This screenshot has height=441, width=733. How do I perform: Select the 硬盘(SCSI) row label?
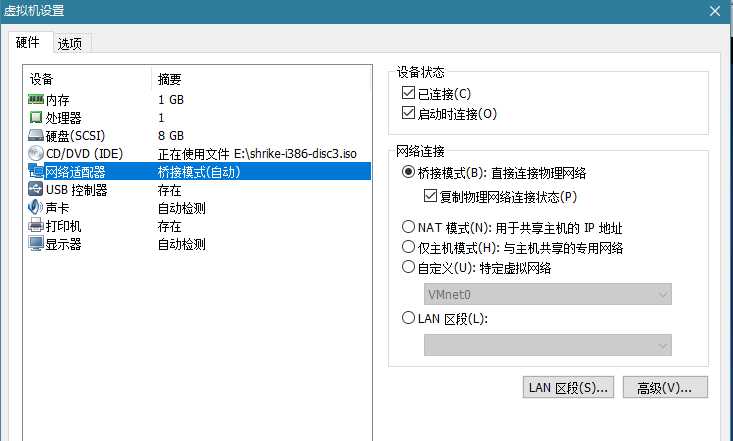pyautogui.click(x=76, y=136)
